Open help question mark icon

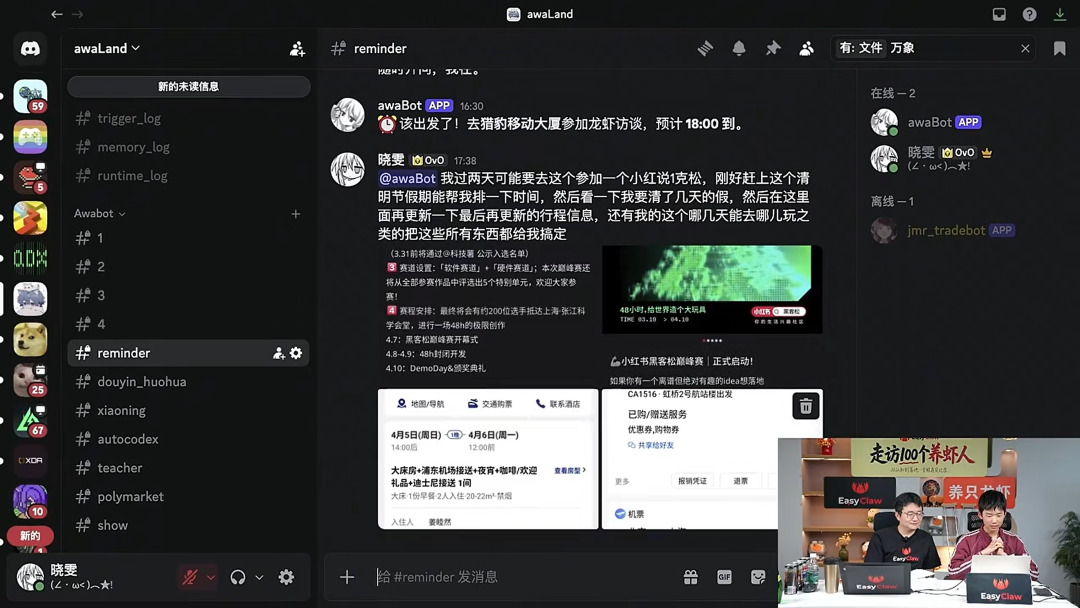(1029, 14)
